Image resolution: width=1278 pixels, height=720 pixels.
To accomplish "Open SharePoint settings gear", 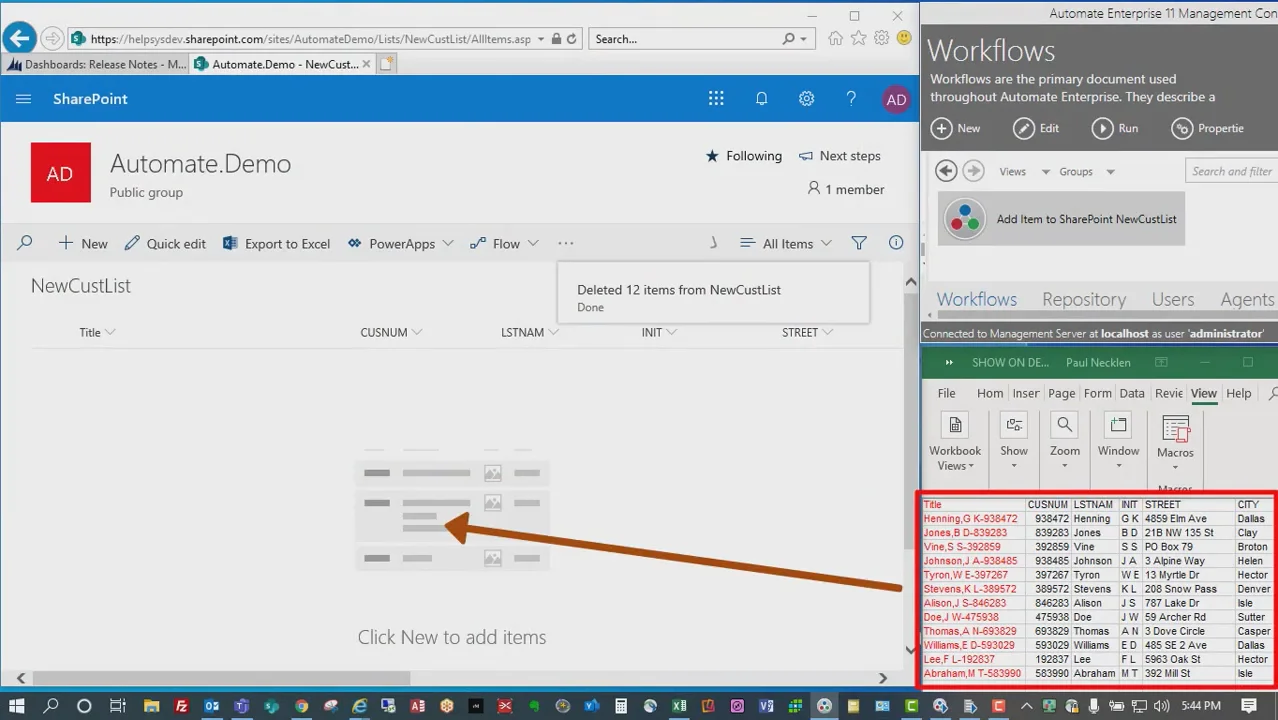I will (806, 98).
